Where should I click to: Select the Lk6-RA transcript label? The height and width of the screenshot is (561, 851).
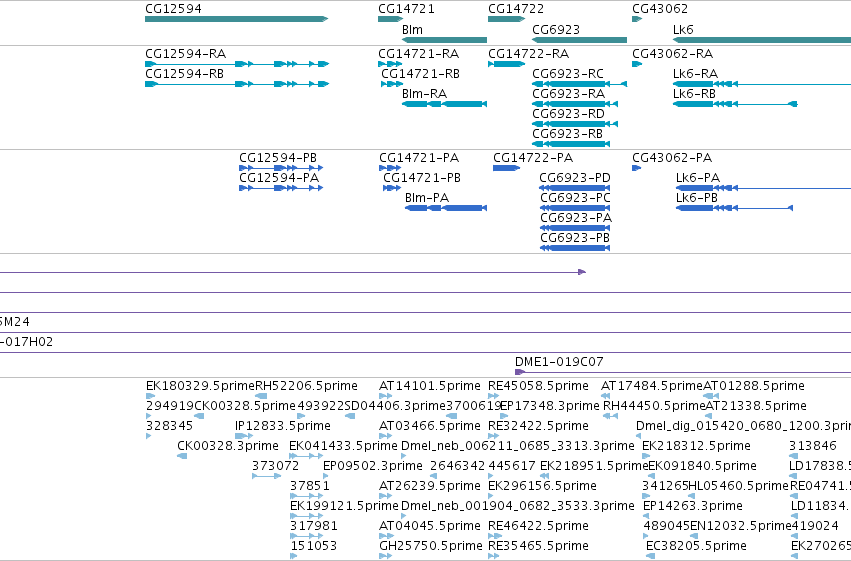click(695, 74)
